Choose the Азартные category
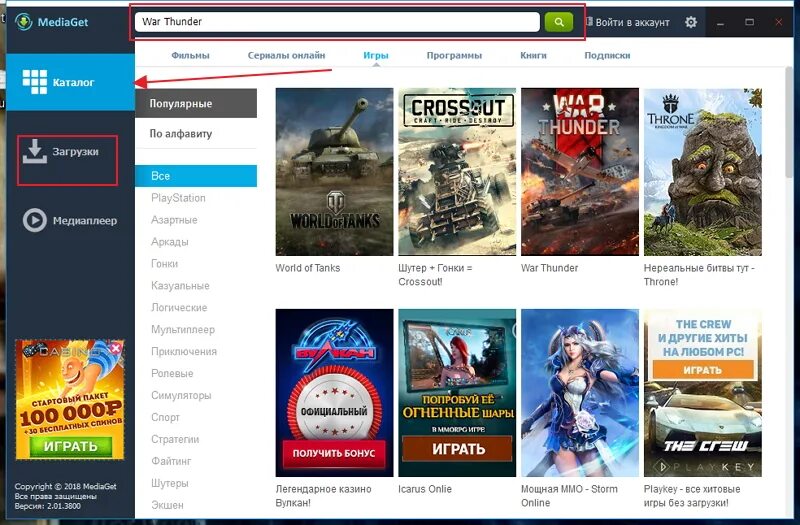 coord(174,220)
